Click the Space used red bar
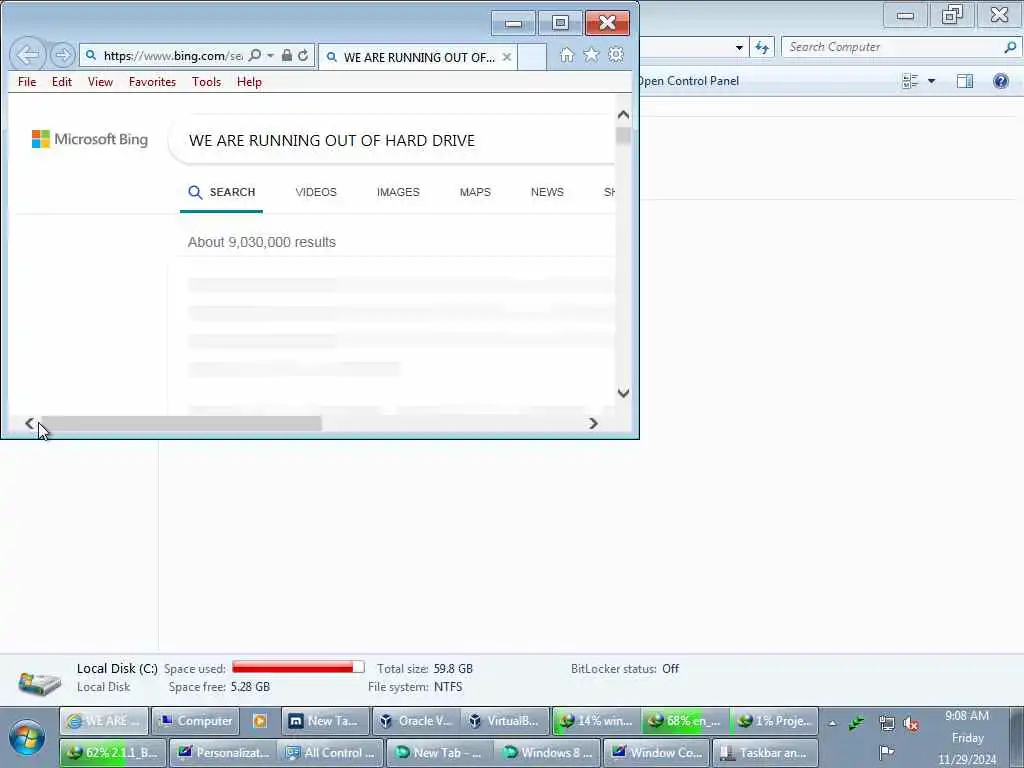Screen dimensions: 1024x768 coord(298,667)
